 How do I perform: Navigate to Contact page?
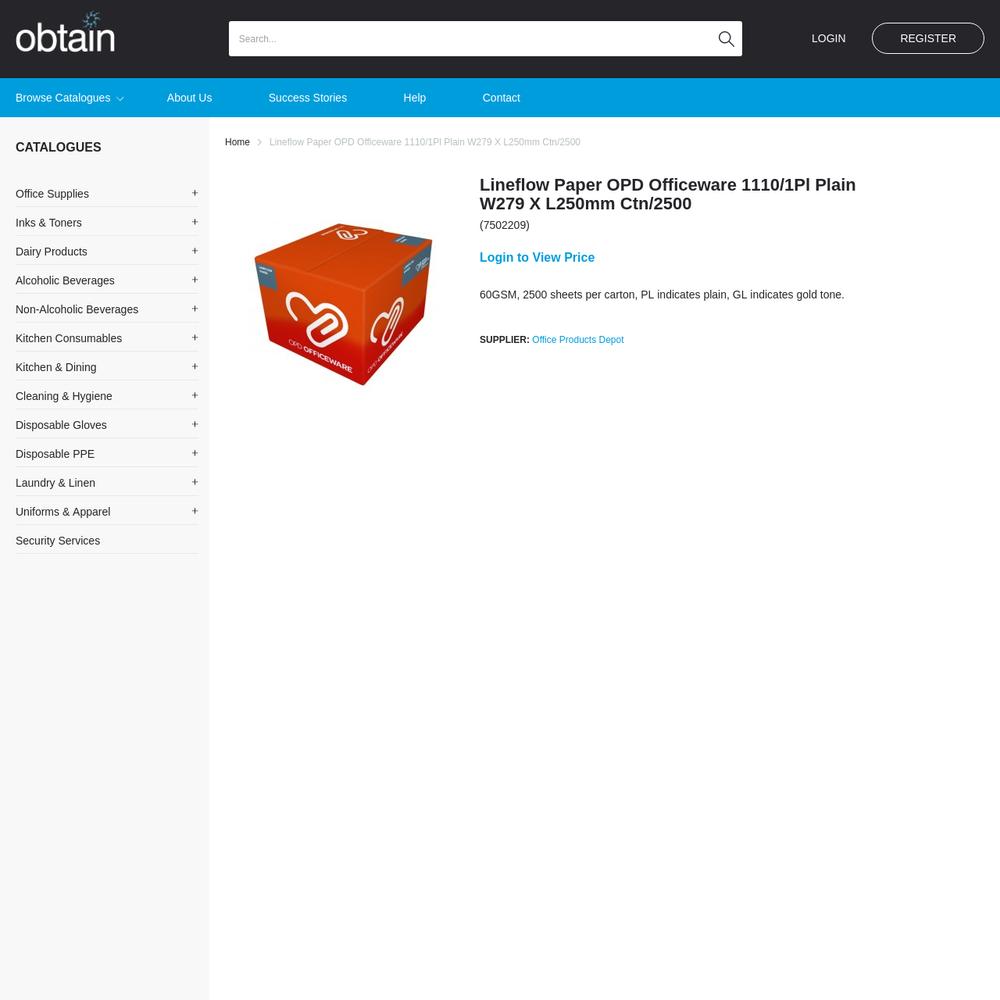click(x=501, y=98)
